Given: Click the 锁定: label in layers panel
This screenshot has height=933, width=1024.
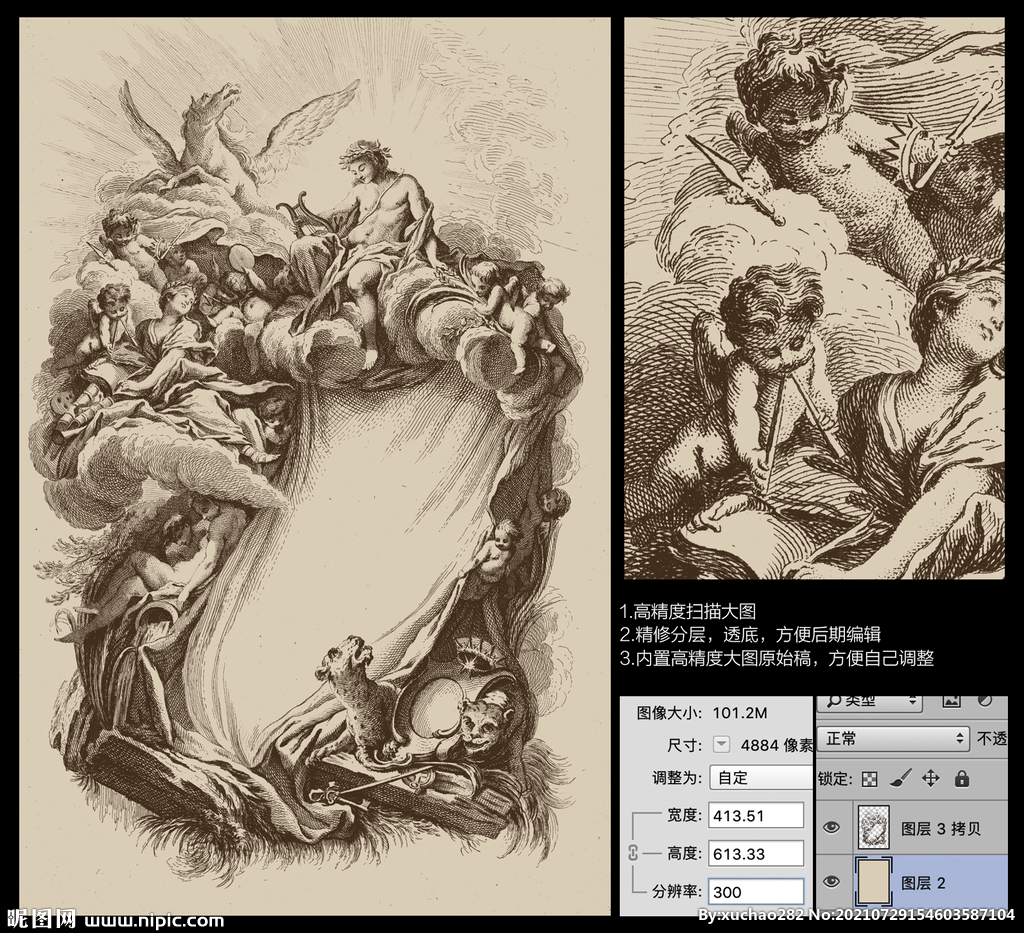Looking at the screenshot, I should pos(835,778).
